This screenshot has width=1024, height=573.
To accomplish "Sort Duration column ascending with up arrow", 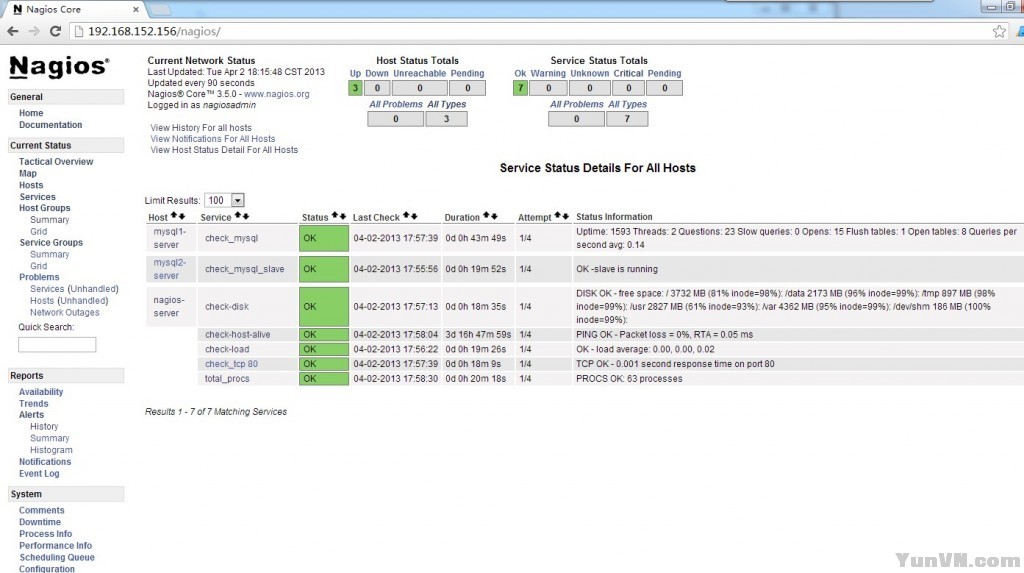I will click(486, 216).
